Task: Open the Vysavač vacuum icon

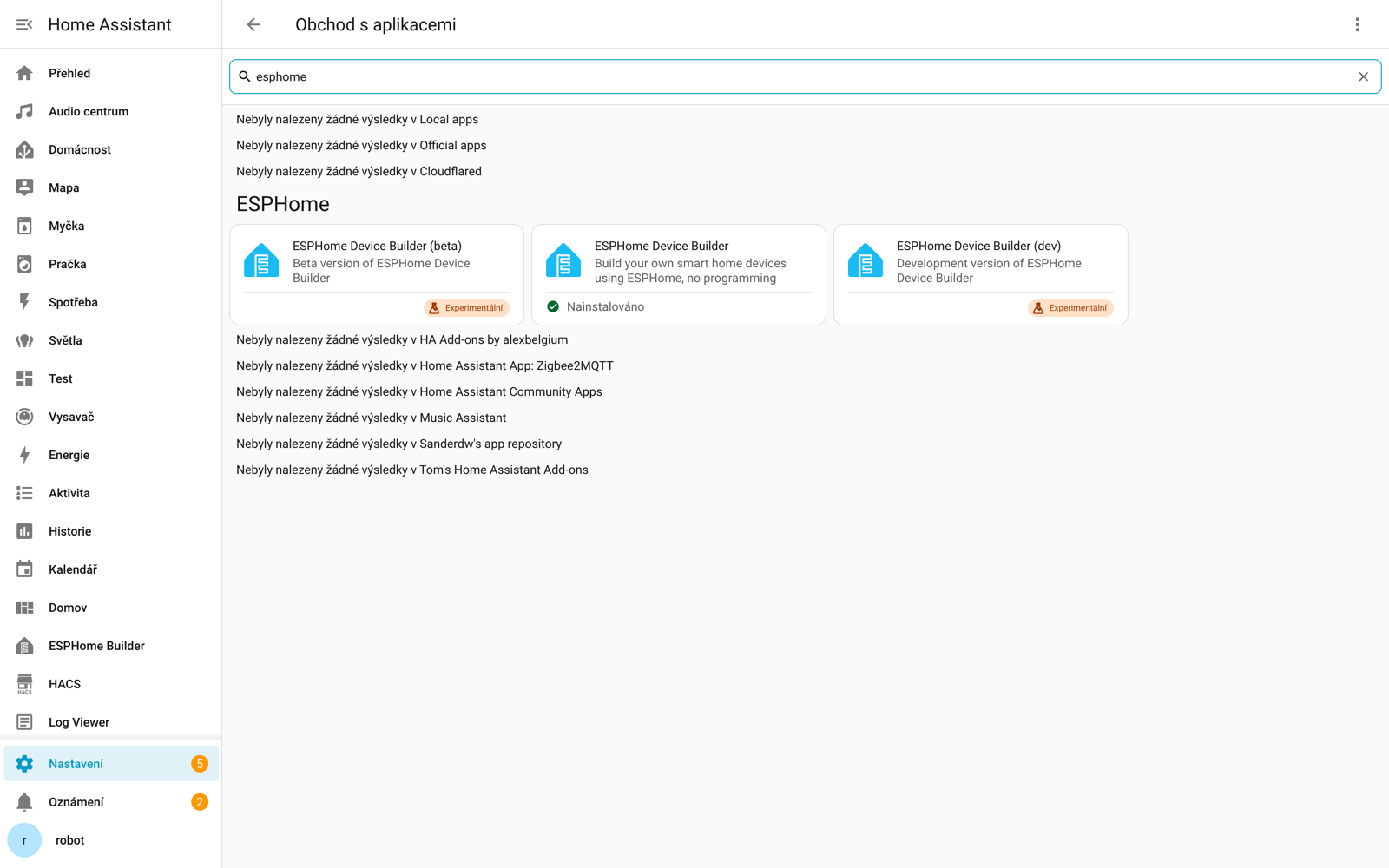Action: [x=24, y=417]
